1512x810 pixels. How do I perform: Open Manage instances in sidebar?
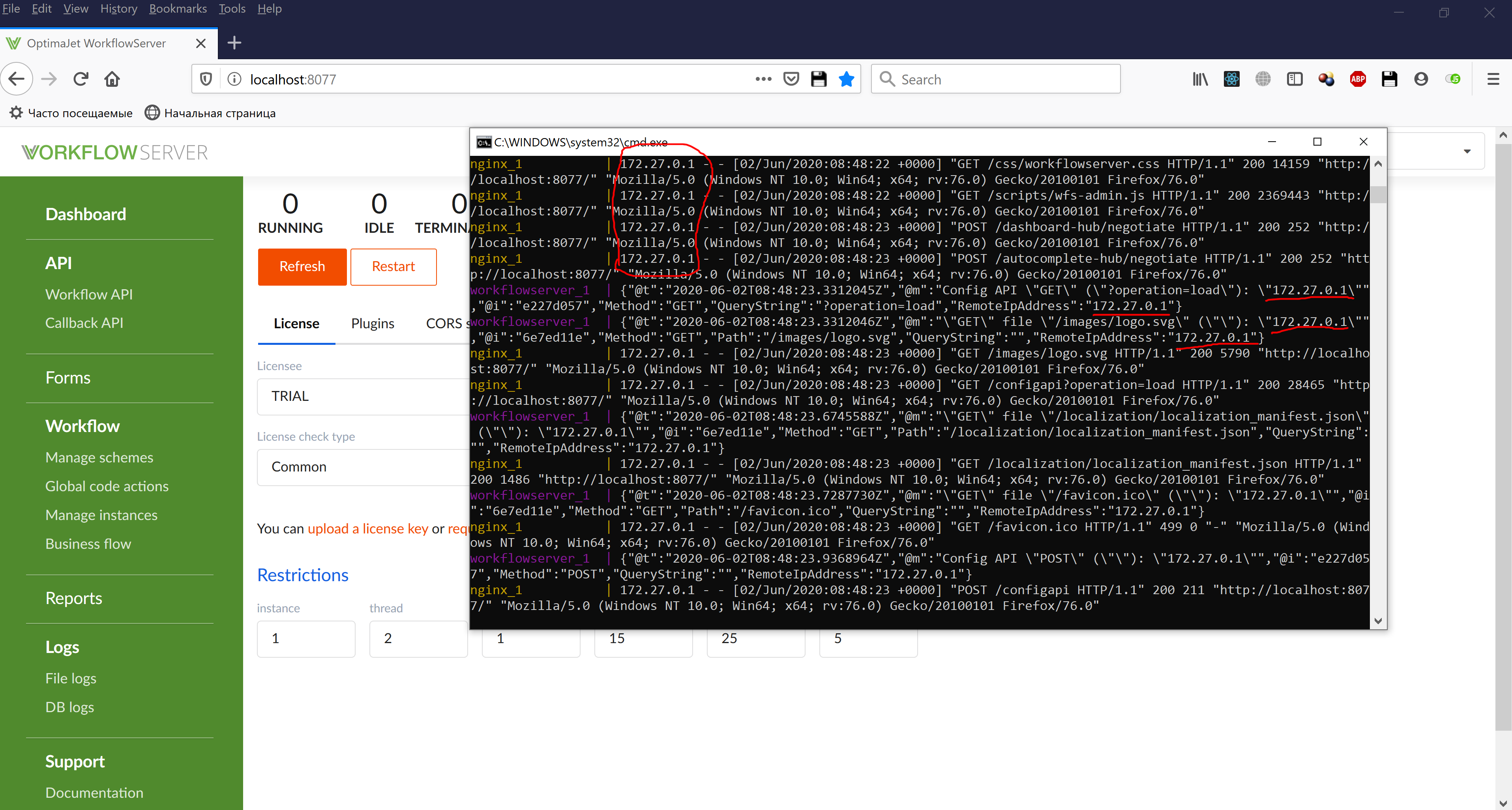[101, 515]
